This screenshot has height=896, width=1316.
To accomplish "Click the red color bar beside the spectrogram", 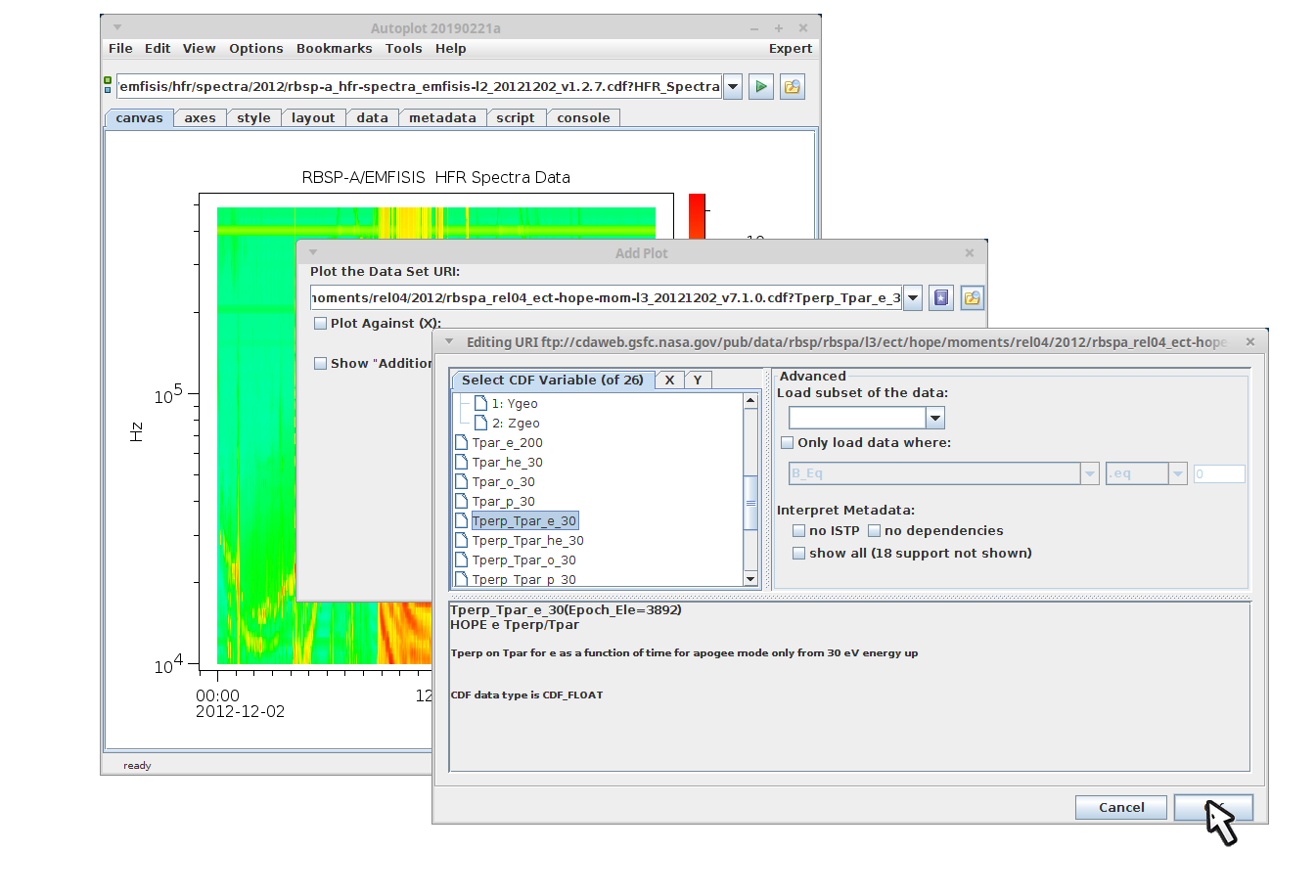I will [x=697, y=216].
